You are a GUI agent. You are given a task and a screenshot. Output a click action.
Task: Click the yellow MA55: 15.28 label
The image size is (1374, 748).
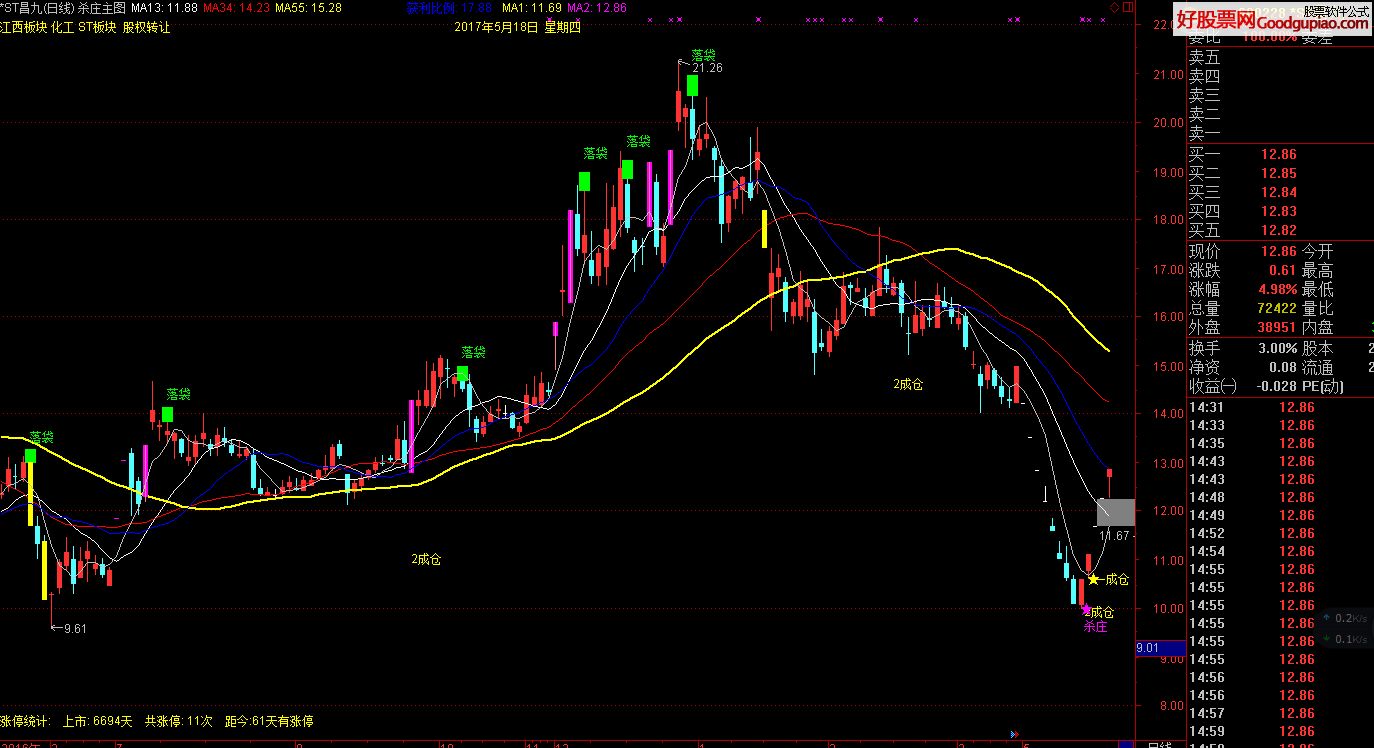coord(308,7)
